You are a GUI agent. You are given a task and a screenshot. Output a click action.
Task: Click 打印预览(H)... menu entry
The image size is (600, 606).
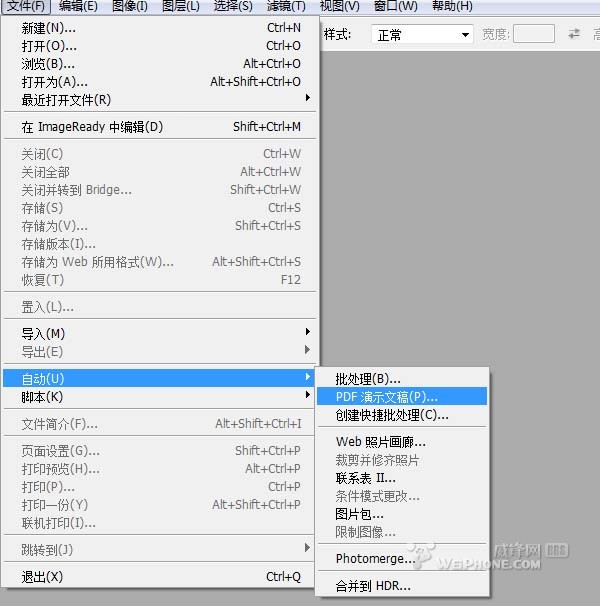(x=159, y=469)
